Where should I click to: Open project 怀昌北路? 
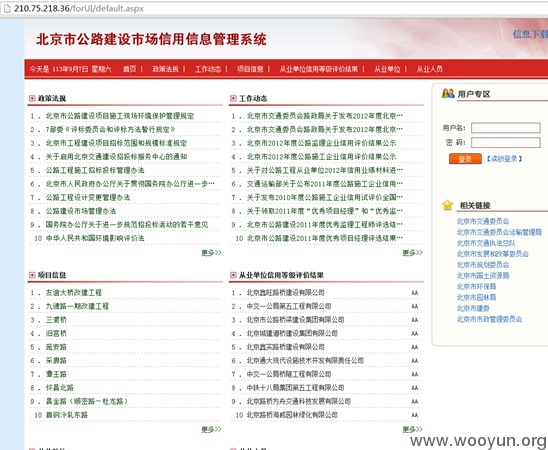pos(60,388)
